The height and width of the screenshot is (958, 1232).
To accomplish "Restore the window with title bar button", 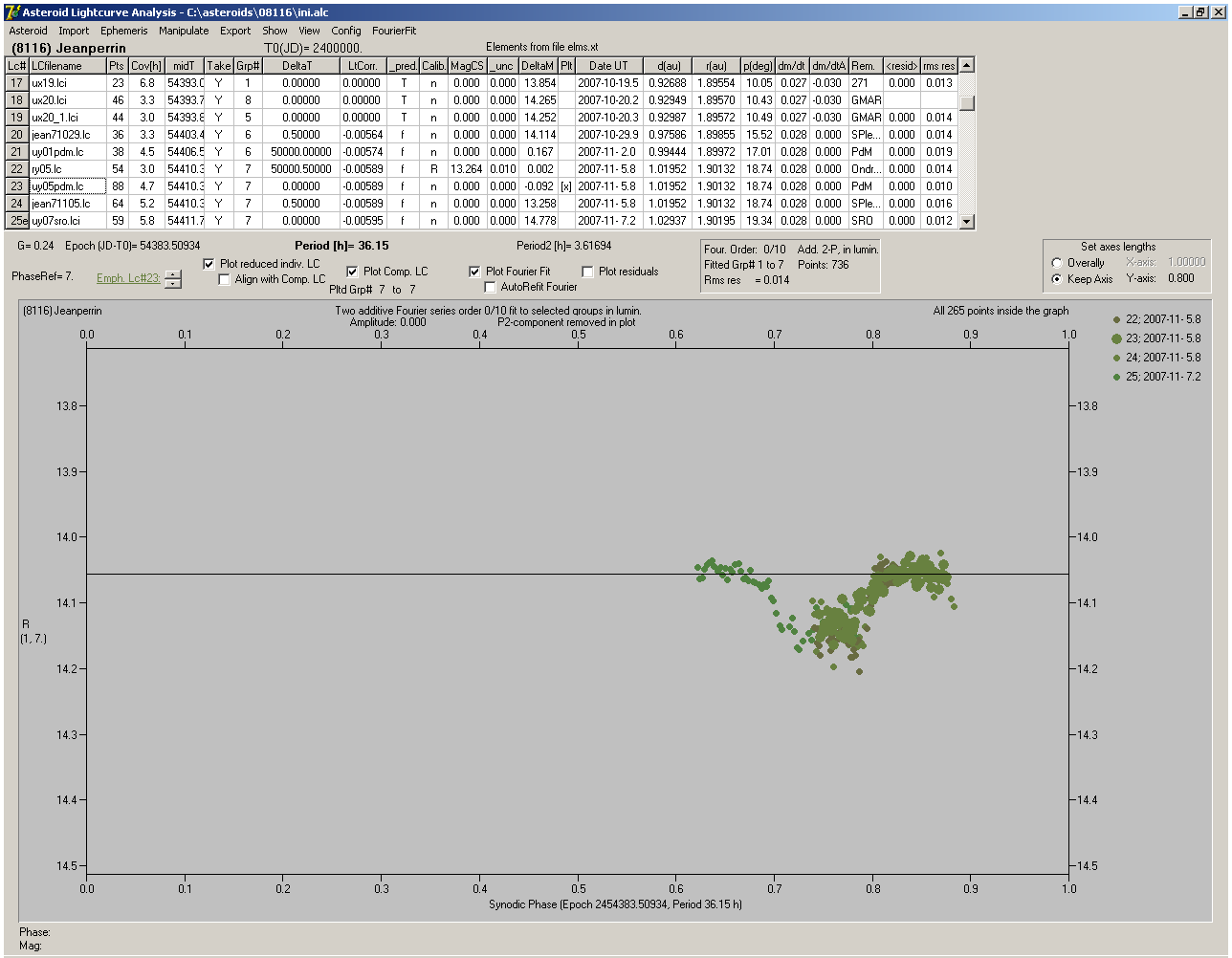I will (1200, 11).
